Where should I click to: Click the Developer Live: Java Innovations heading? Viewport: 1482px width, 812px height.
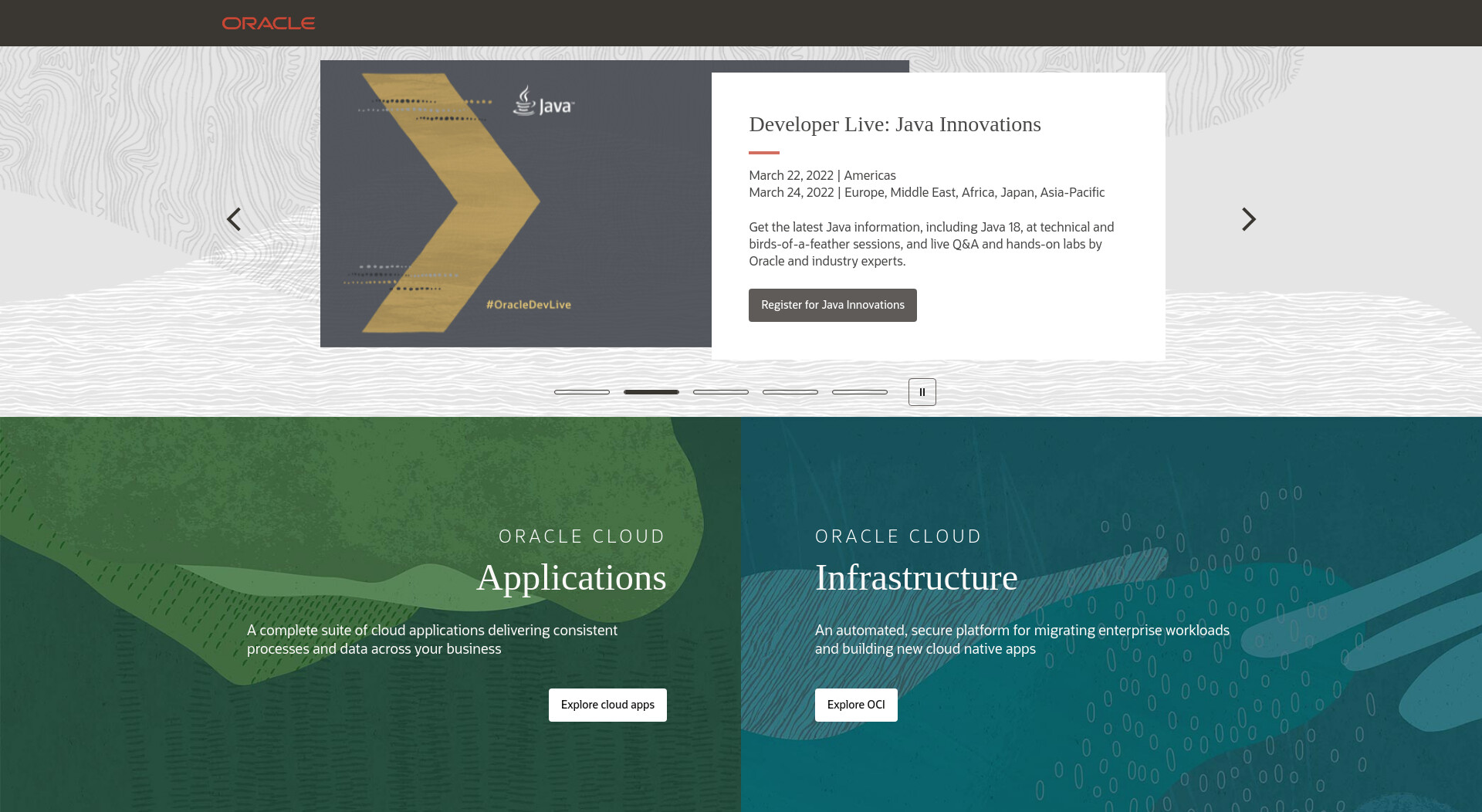(895, 124)
